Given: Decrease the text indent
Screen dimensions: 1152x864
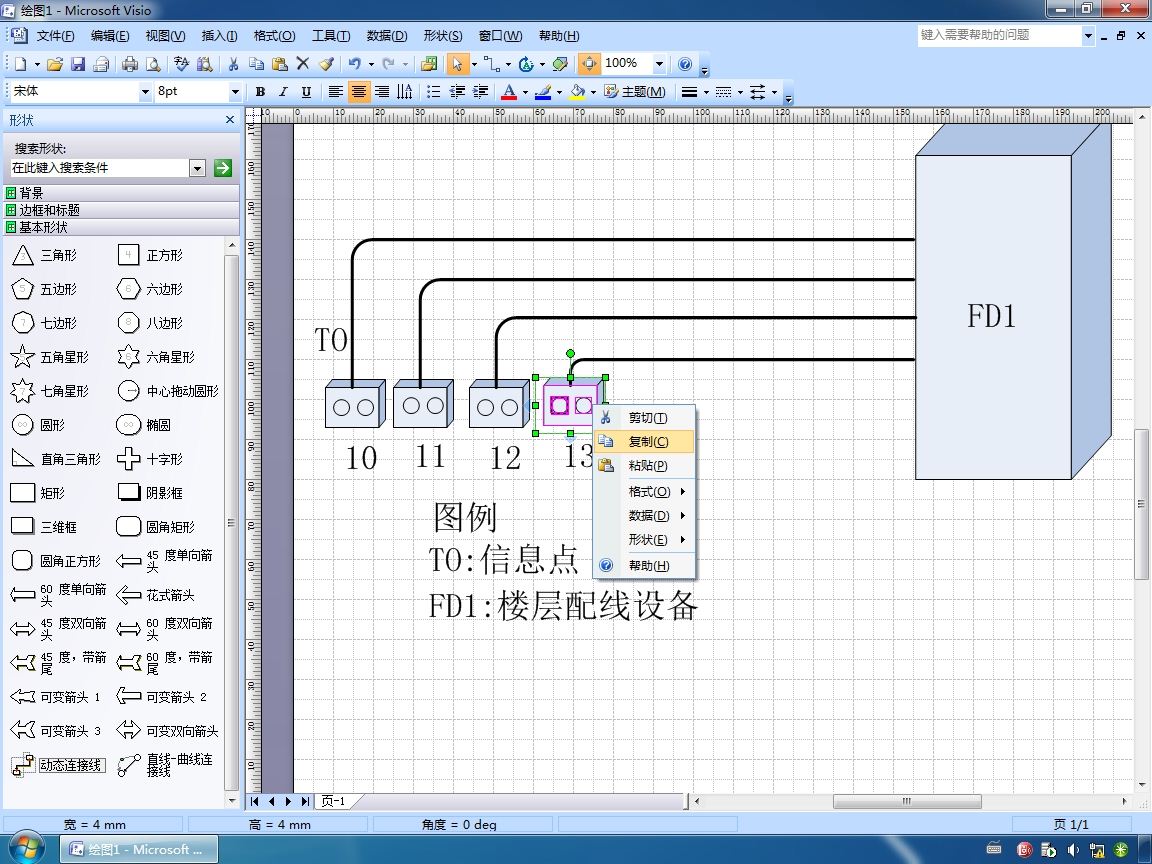Looking at the screenshot, I should coord(457,92).
